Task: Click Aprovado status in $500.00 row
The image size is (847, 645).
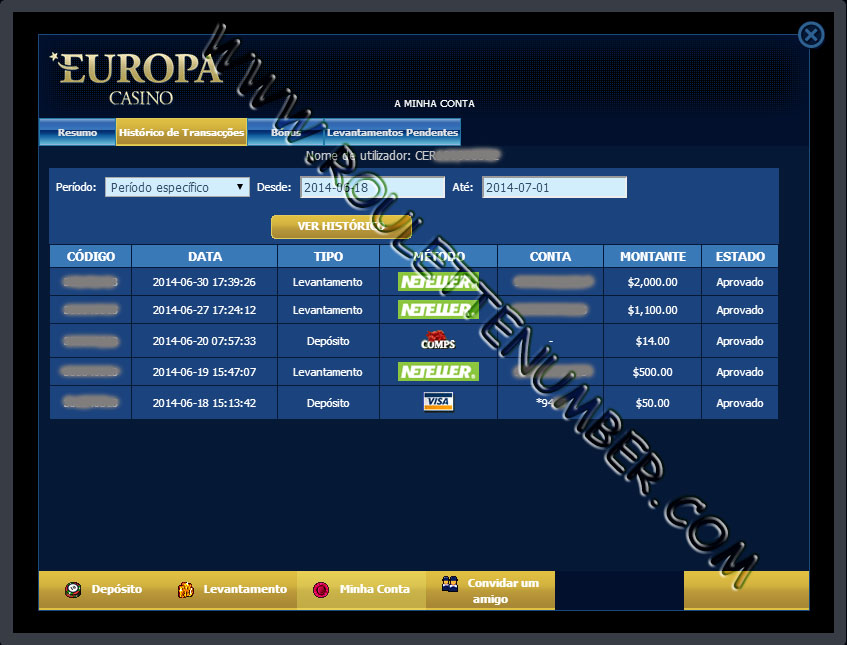Action: (x=740, y=372)
